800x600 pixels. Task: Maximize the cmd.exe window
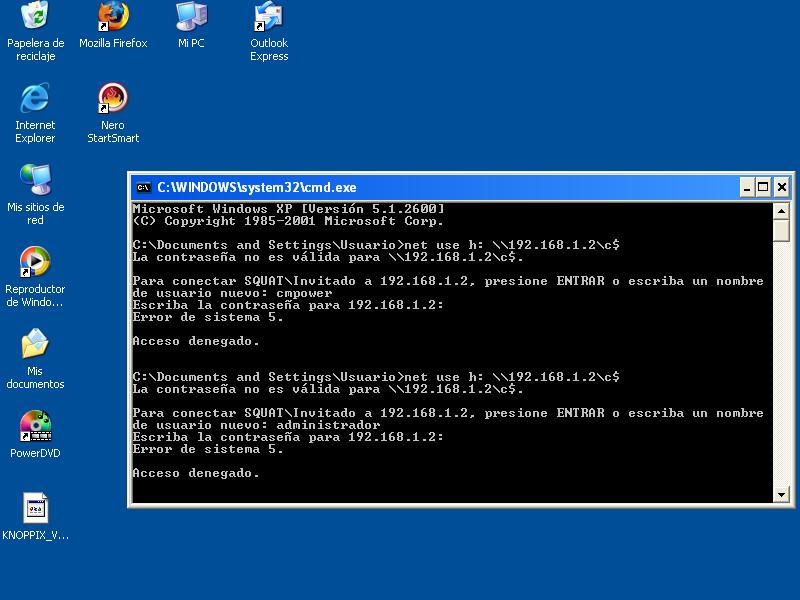pos(763,187)
